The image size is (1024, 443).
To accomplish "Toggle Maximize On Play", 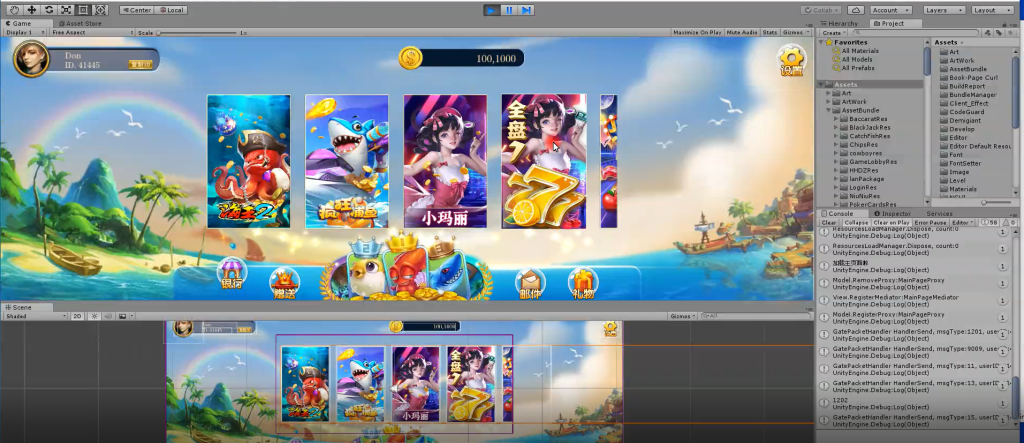I will pyautogui.click(x=698, y=32).
